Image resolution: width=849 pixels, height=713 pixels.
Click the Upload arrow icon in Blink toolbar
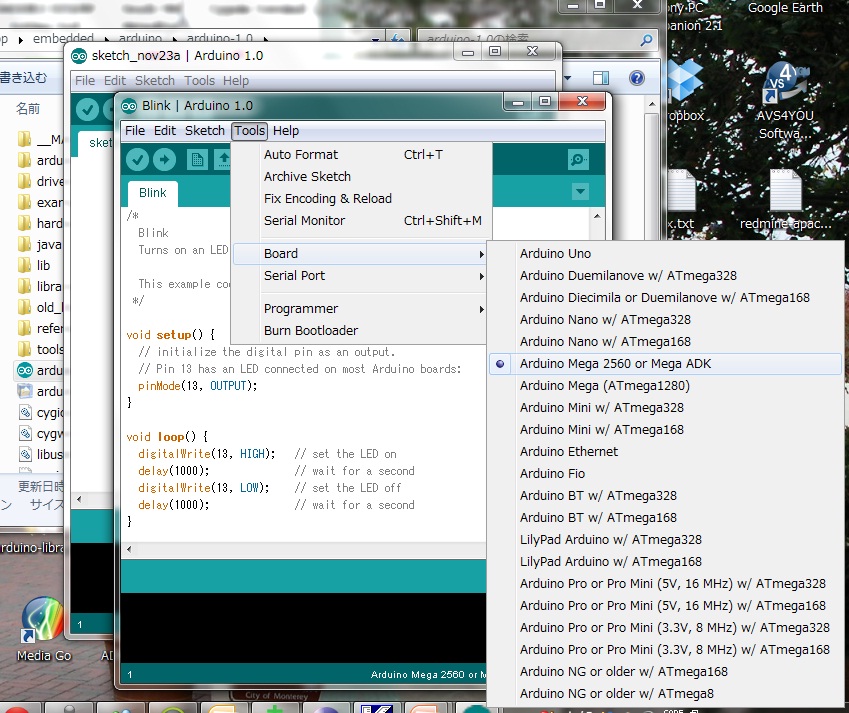pos(164,160)
